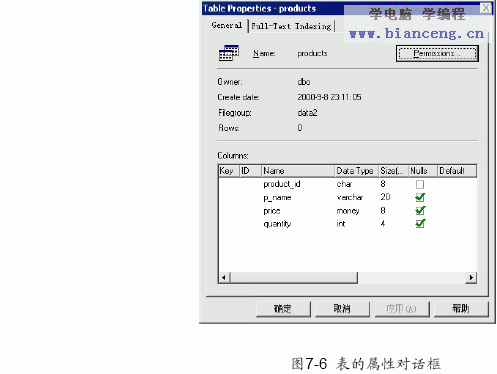Click the size value 4
This screenshot has width=497, height=374.
(383, 224)
